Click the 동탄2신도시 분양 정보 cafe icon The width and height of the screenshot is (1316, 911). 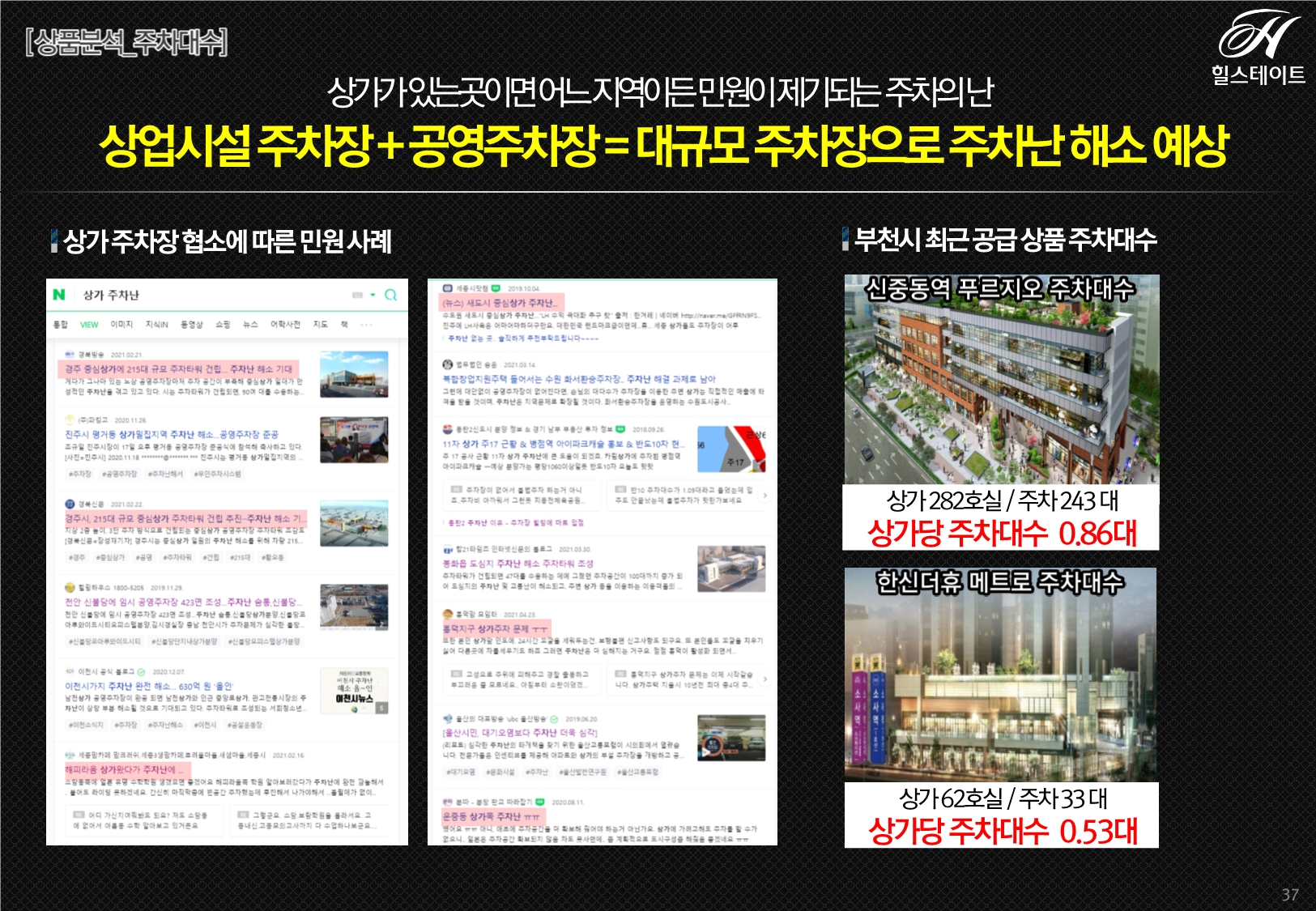pos(447,429)
